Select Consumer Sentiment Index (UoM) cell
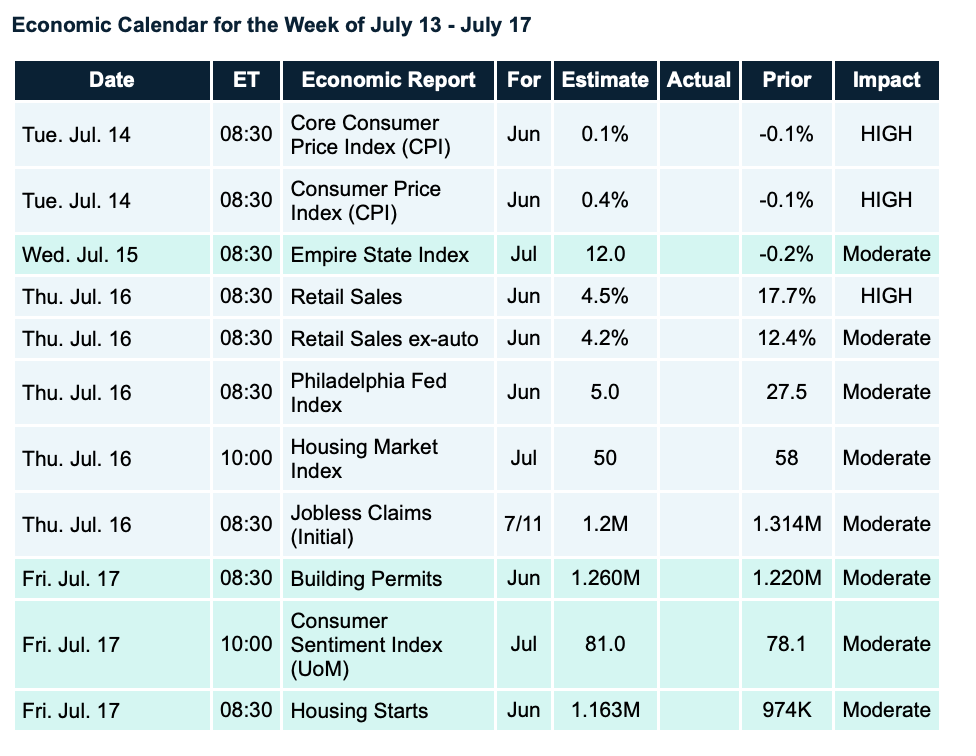The width and height of the screenshot is (976, 756). [366, 645]
